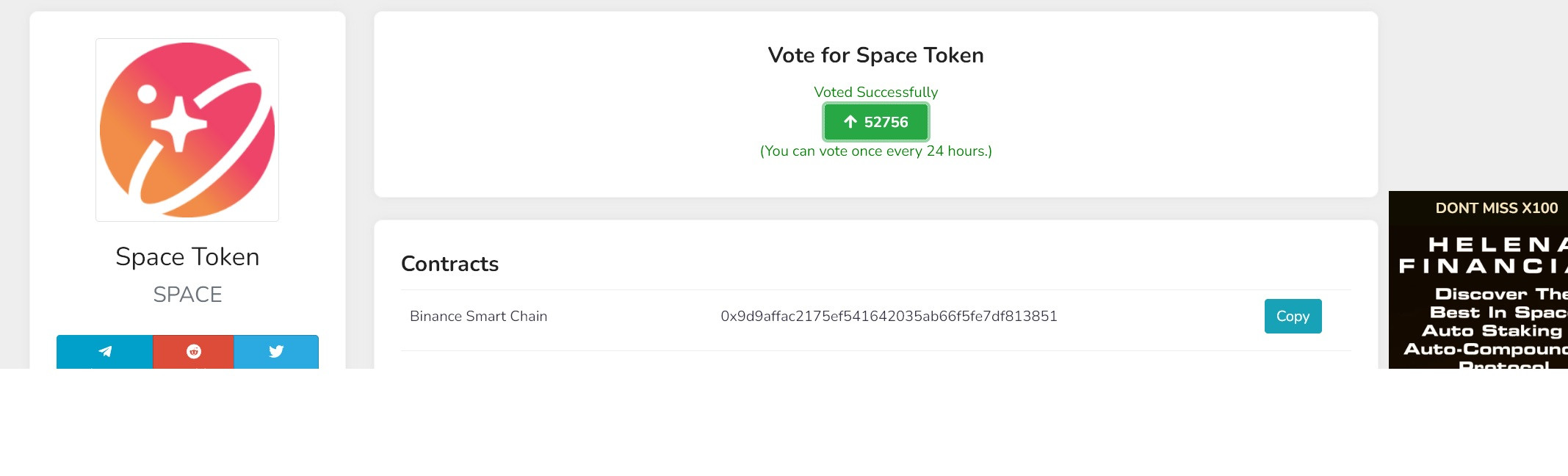Select the Binance Smart Chain label

click(478, 316)
